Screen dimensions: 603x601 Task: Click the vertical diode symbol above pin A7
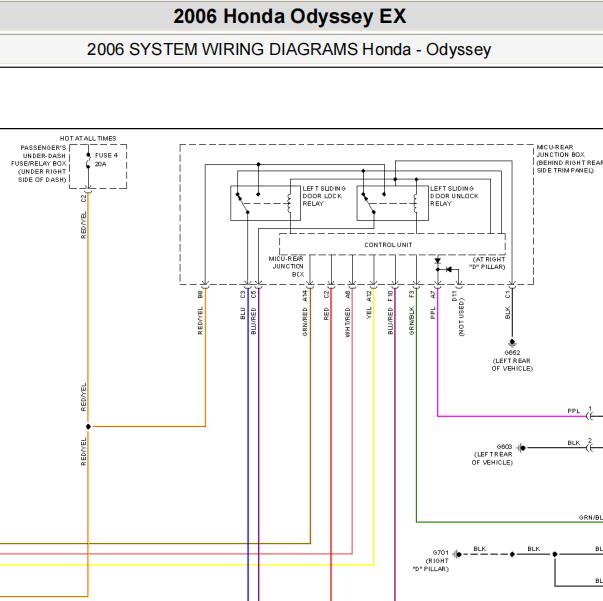pos(437,261)
